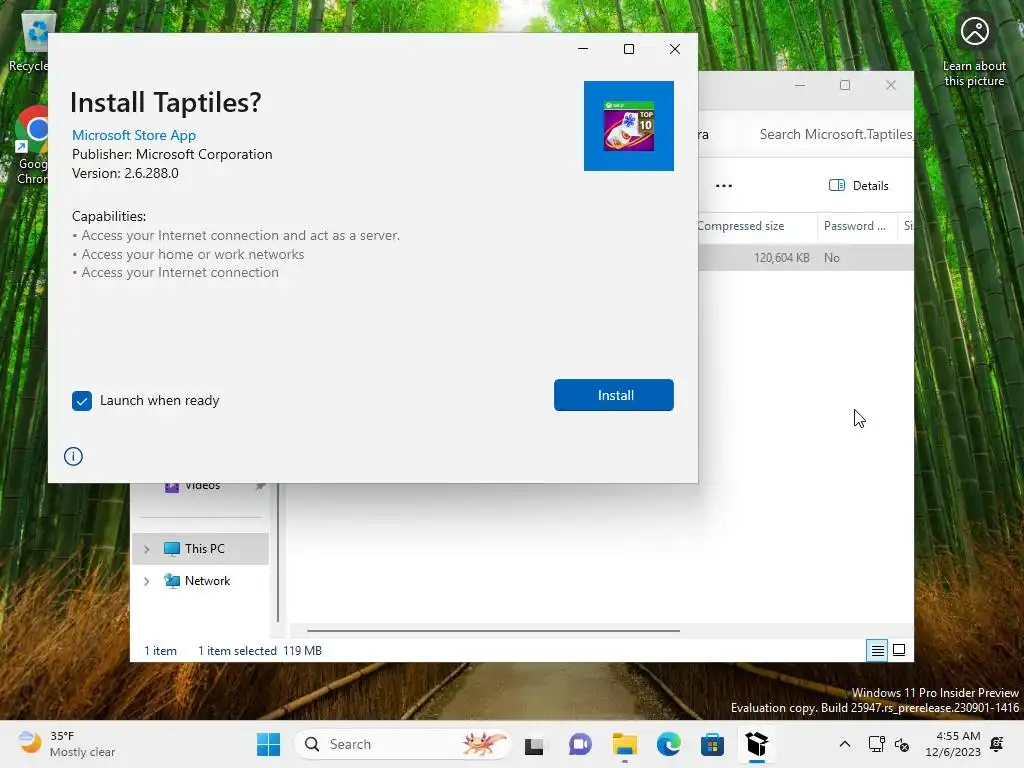Click the App Installer taskbar icon

click(757, 744)
